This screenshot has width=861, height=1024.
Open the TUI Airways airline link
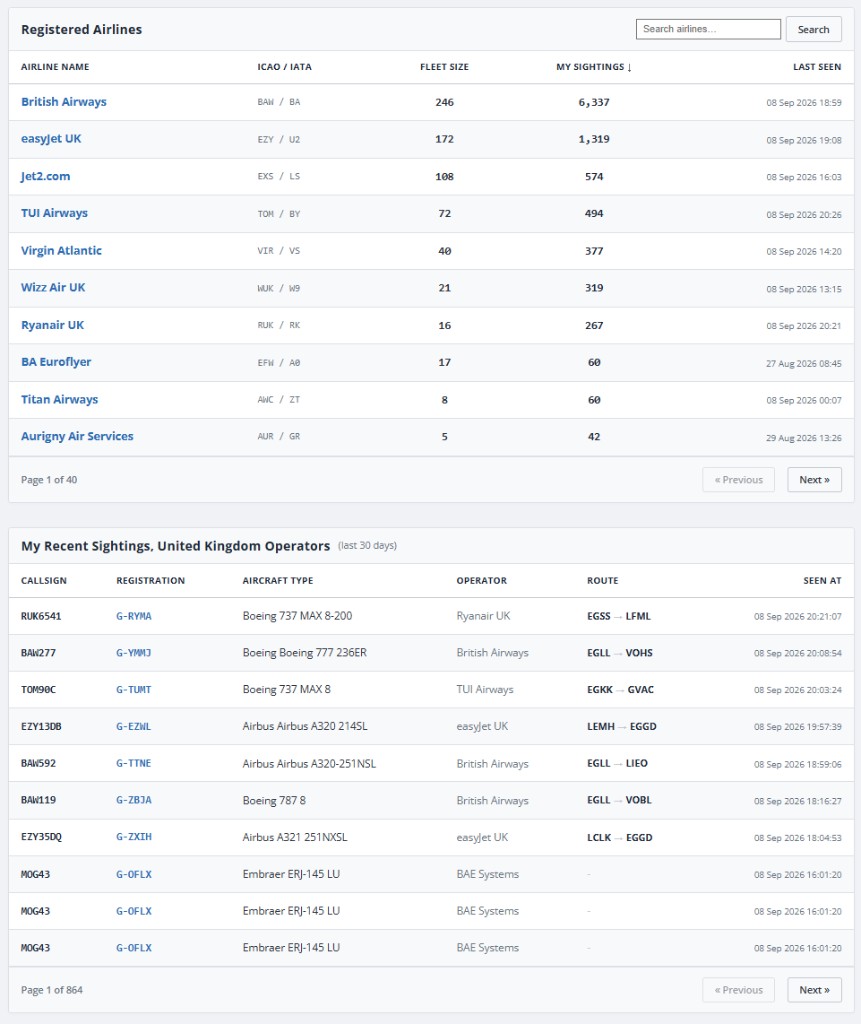click(x=54, y=213)
